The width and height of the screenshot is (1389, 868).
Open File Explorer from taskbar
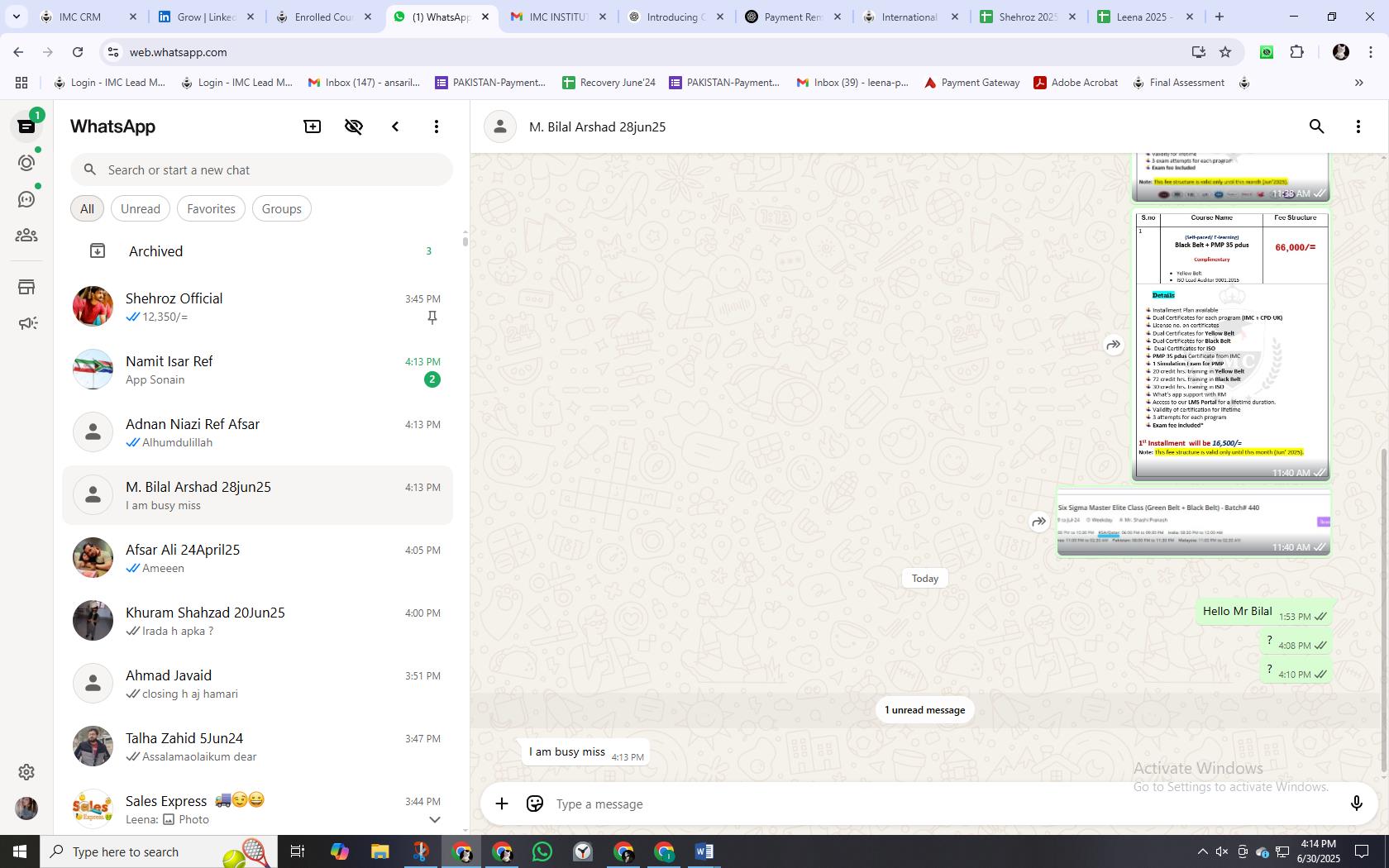pyautogui.click(x=379, y=851)
